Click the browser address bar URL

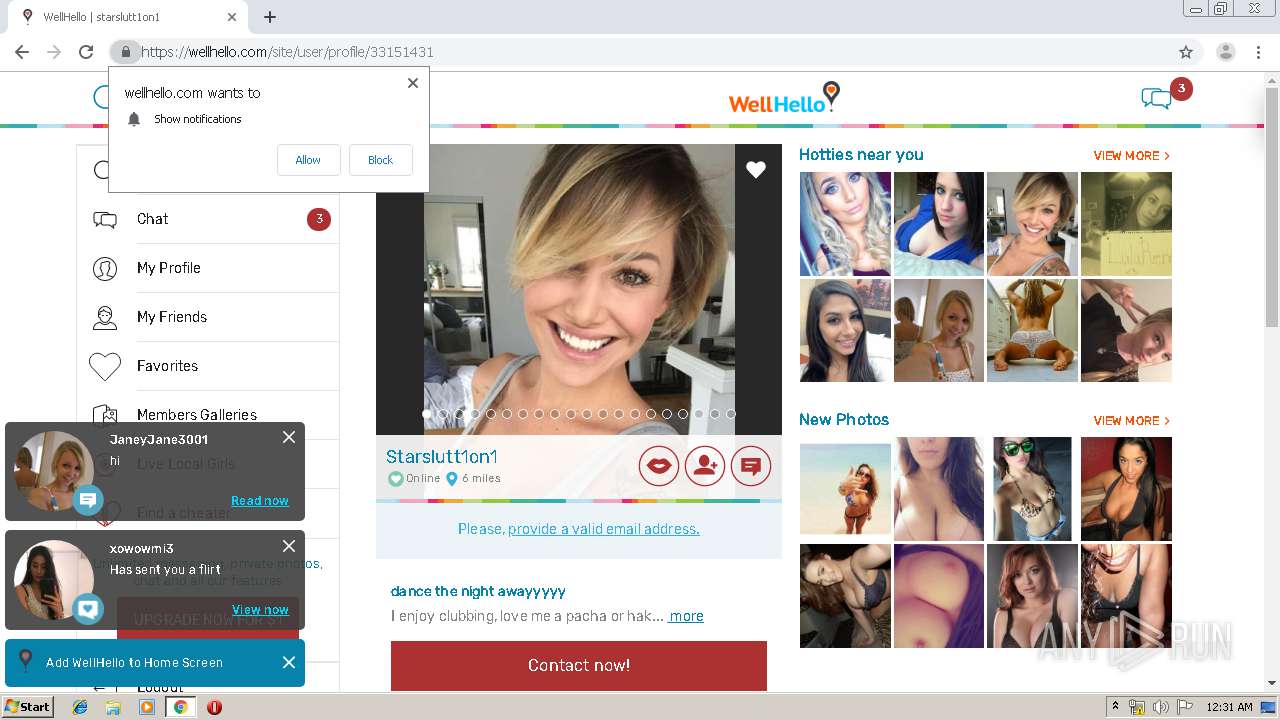point(287,52)
